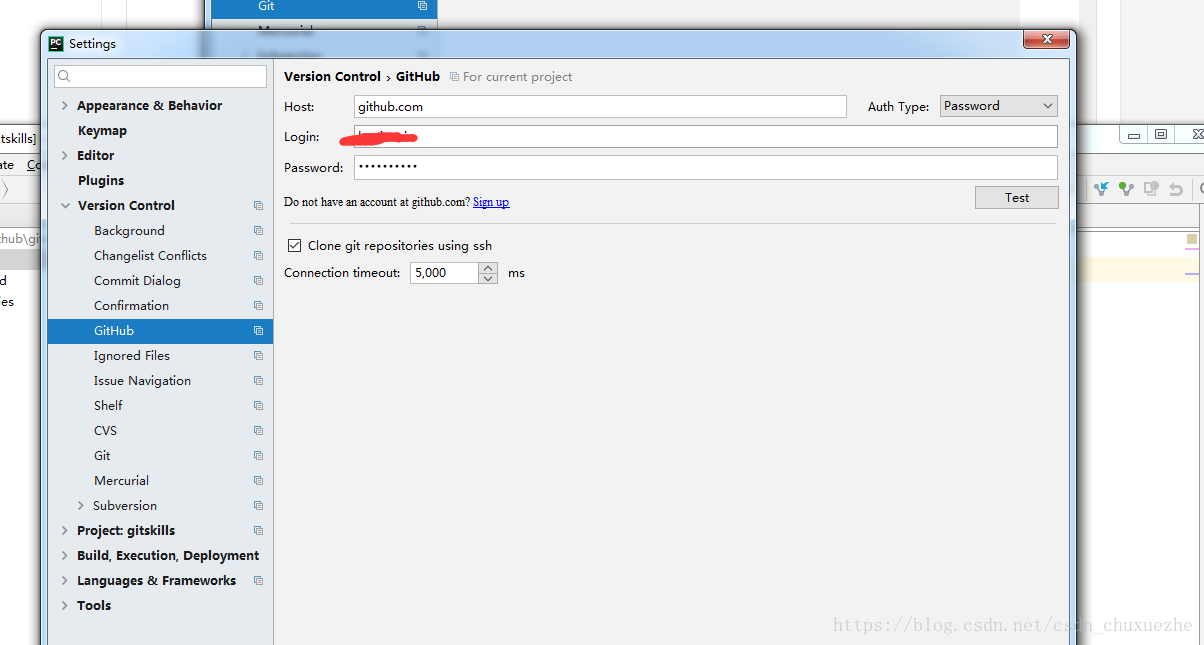
Task: Expand Languages & Frameworks section
Action: point(65,580)
